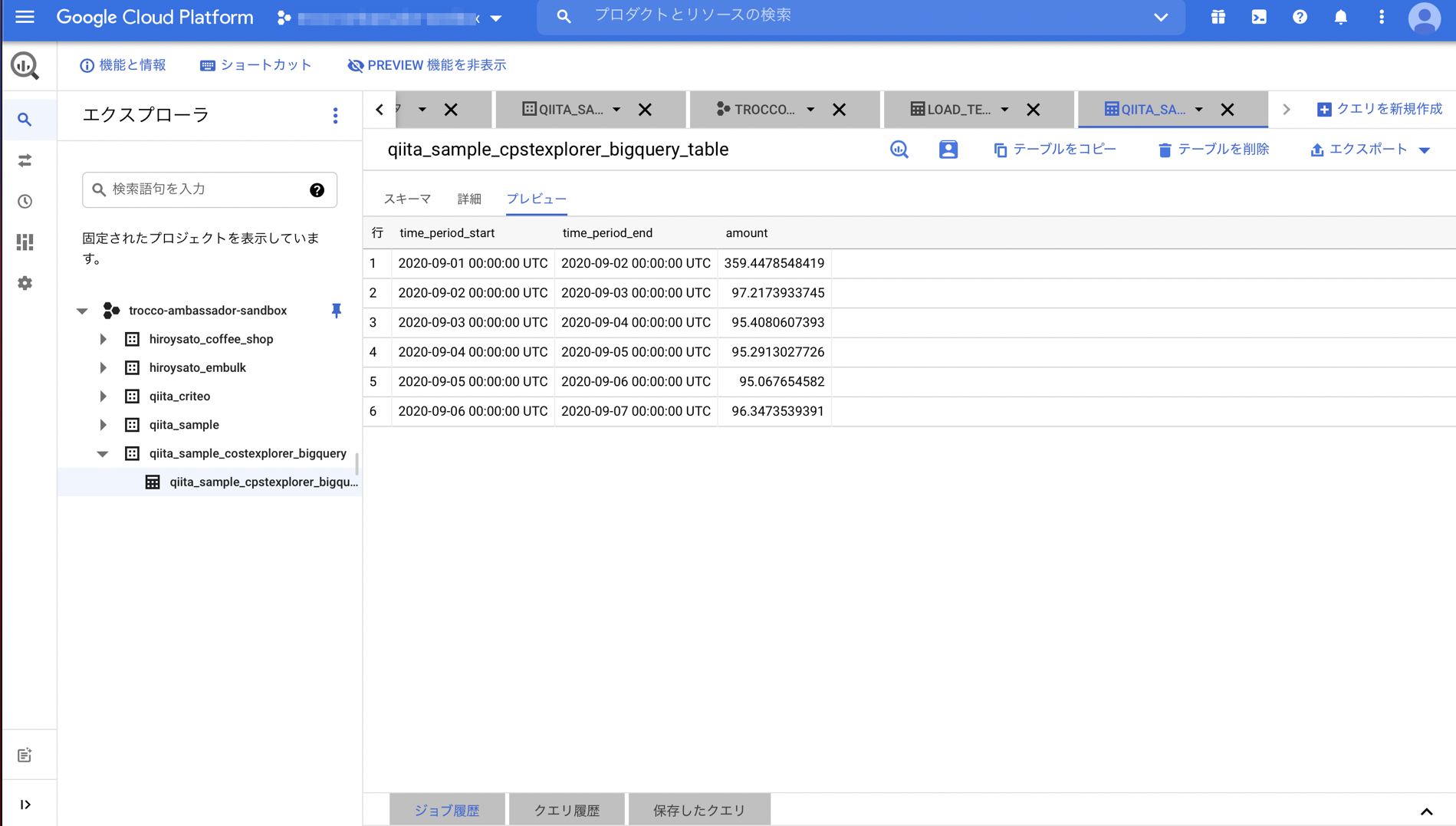
Task: Open the scheduled queries clock icon
Action: pos(25,201)
